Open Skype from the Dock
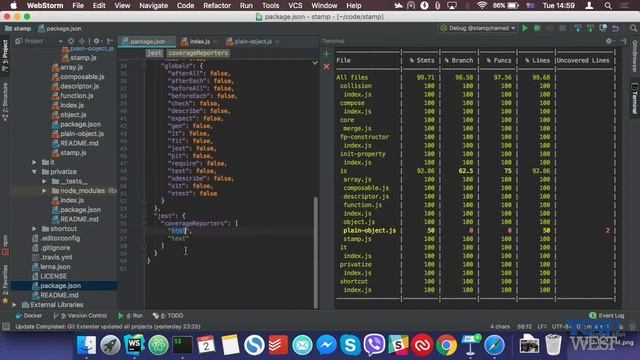This screenshot has height=360, width=640. pyautogui.click(x=350, y=345)
